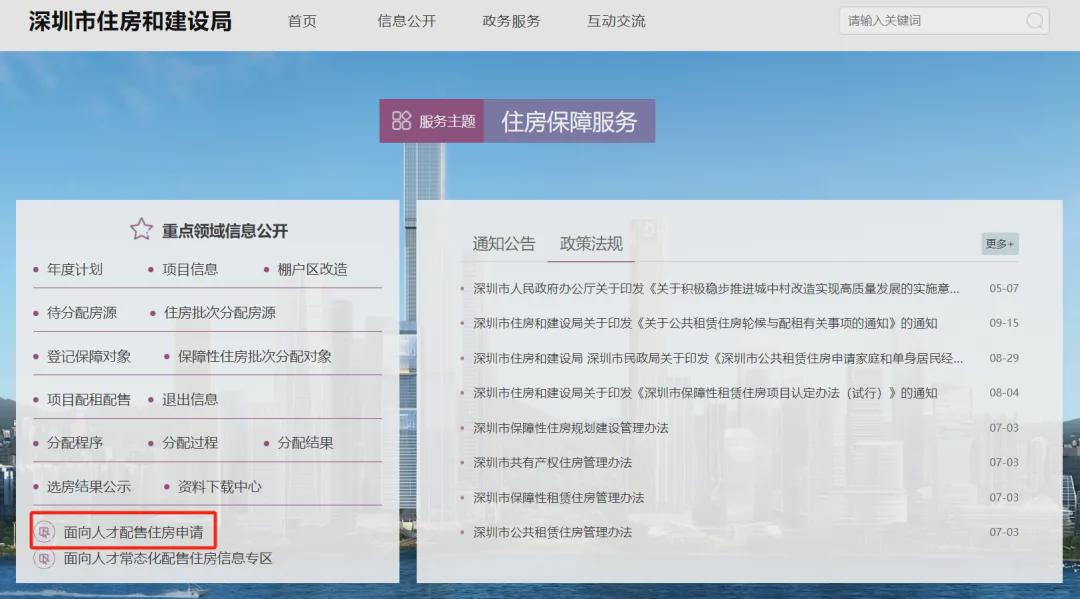Viewport: 1080px width, 599px height.
Task: Open the 资料下载中心 link
Action: click(x=219, y=487)
